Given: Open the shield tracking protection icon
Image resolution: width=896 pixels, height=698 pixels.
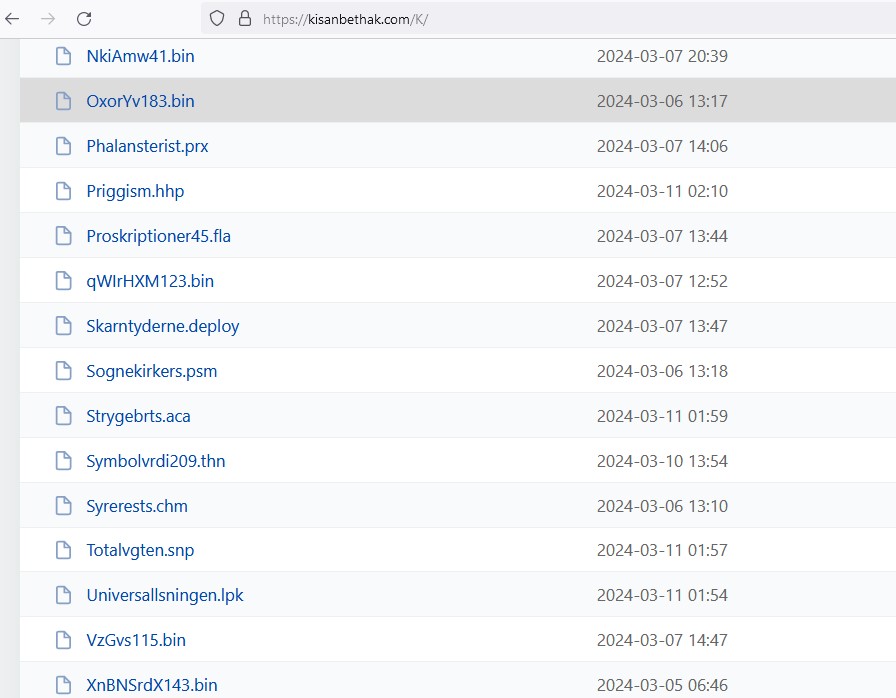Looking at the screenshot, I should click(217, 18).
